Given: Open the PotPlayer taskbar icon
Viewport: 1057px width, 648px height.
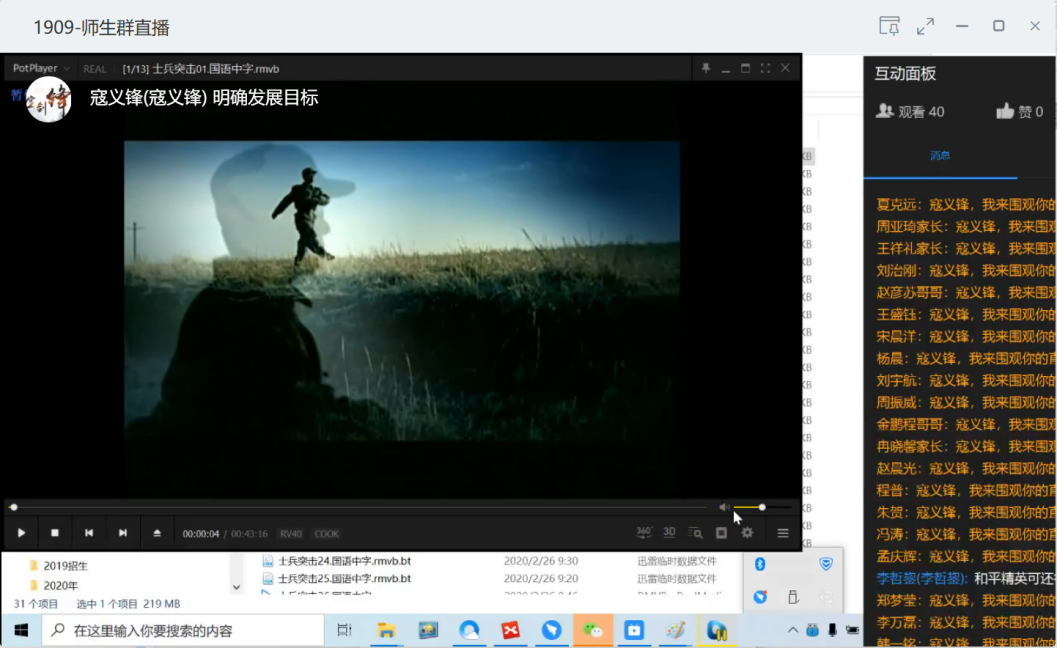Looking at the screenshot, I should tap(717, 630).
